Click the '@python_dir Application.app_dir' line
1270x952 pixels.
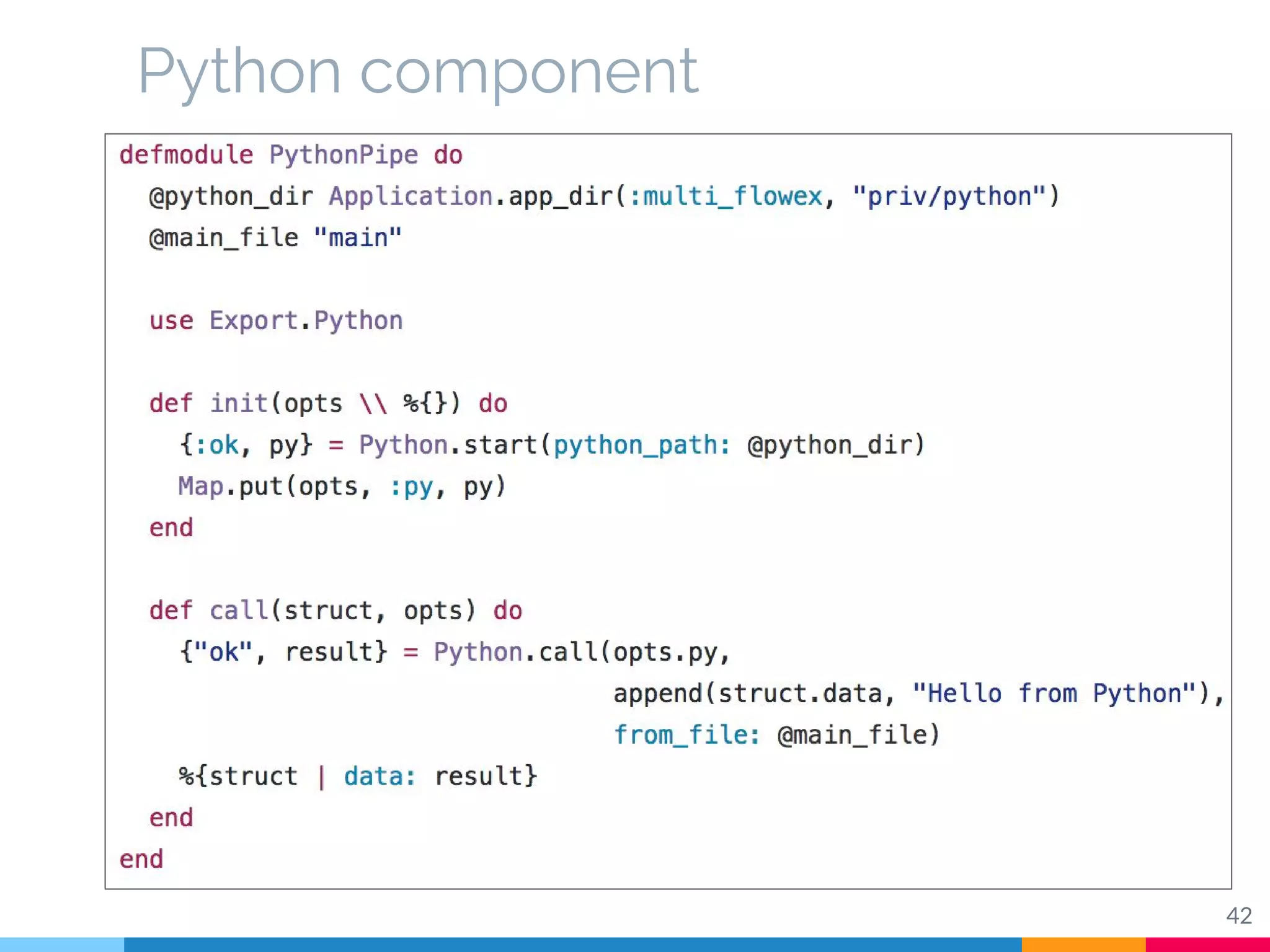tap(604, 196)
